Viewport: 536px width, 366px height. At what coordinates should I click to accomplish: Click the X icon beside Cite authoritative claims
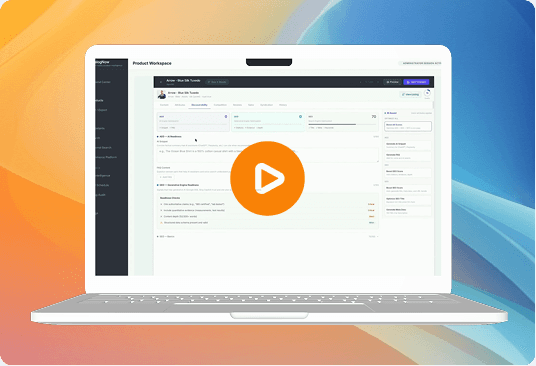pos(161,204)
